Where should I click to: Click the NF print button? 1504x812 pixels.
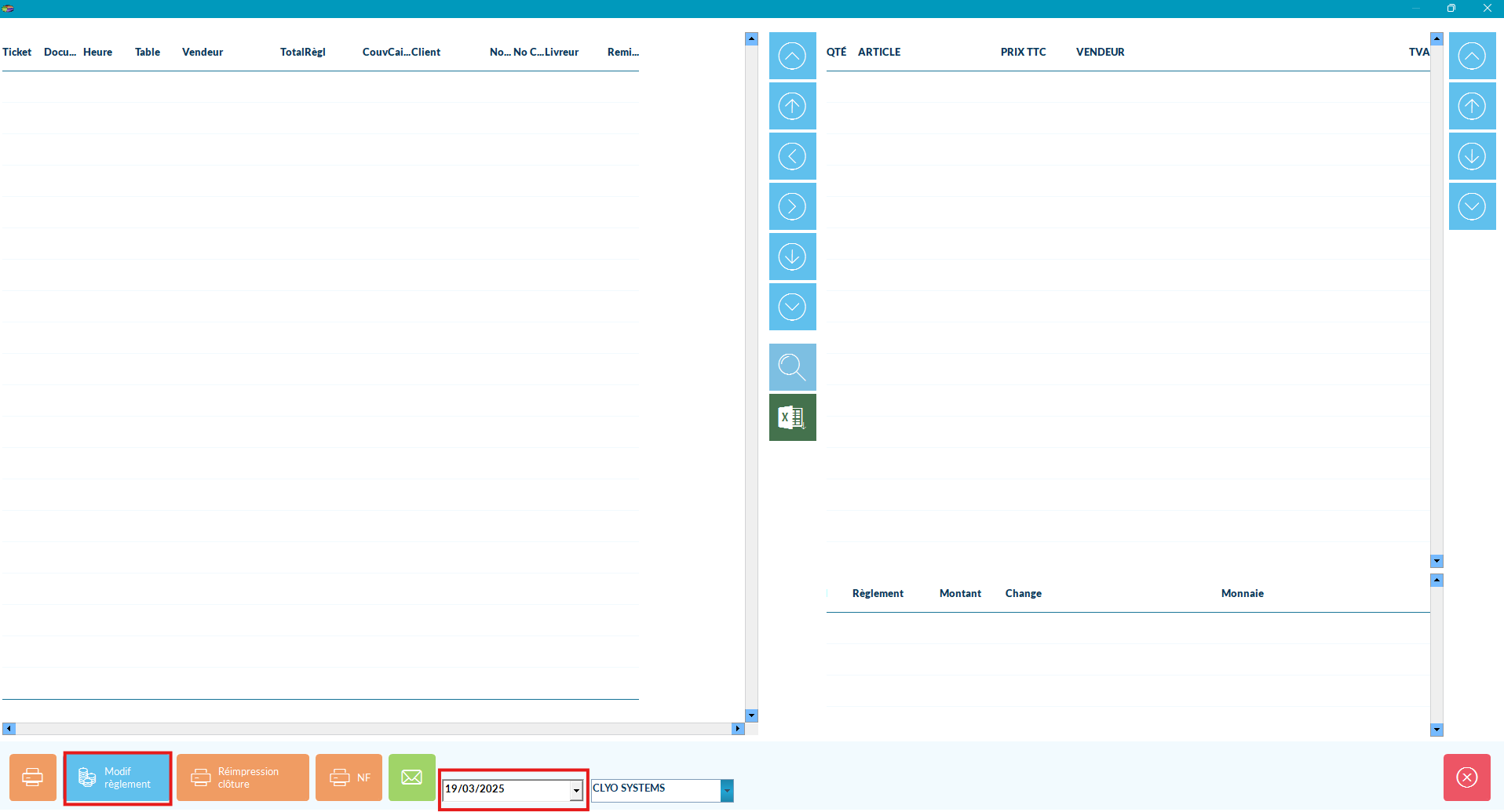click(x=349, y=777)
